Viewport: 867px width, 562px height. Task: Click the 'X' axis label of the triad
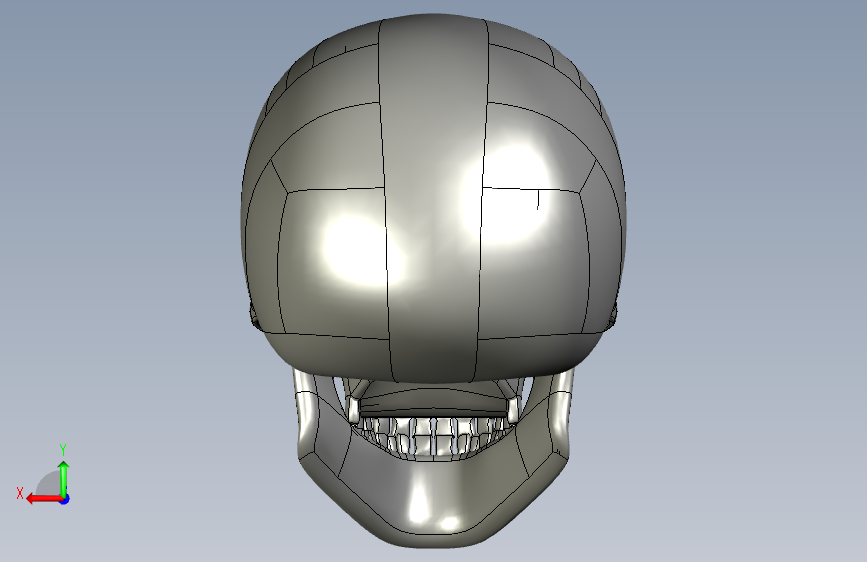20,493
